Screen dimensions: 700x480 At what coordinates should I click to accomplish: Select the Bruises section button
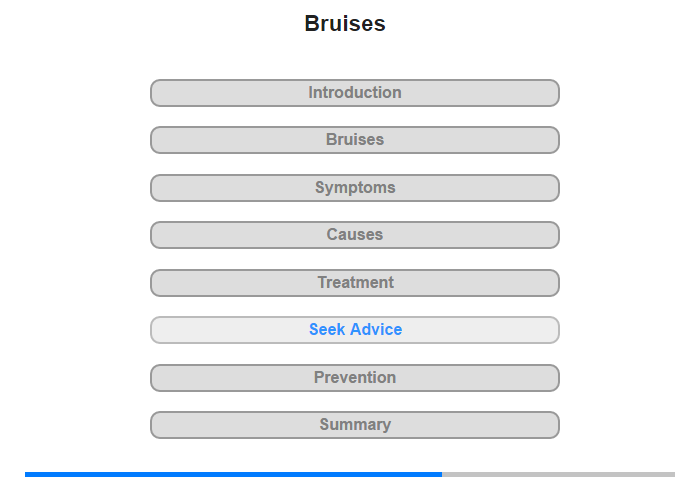(355, 140)
